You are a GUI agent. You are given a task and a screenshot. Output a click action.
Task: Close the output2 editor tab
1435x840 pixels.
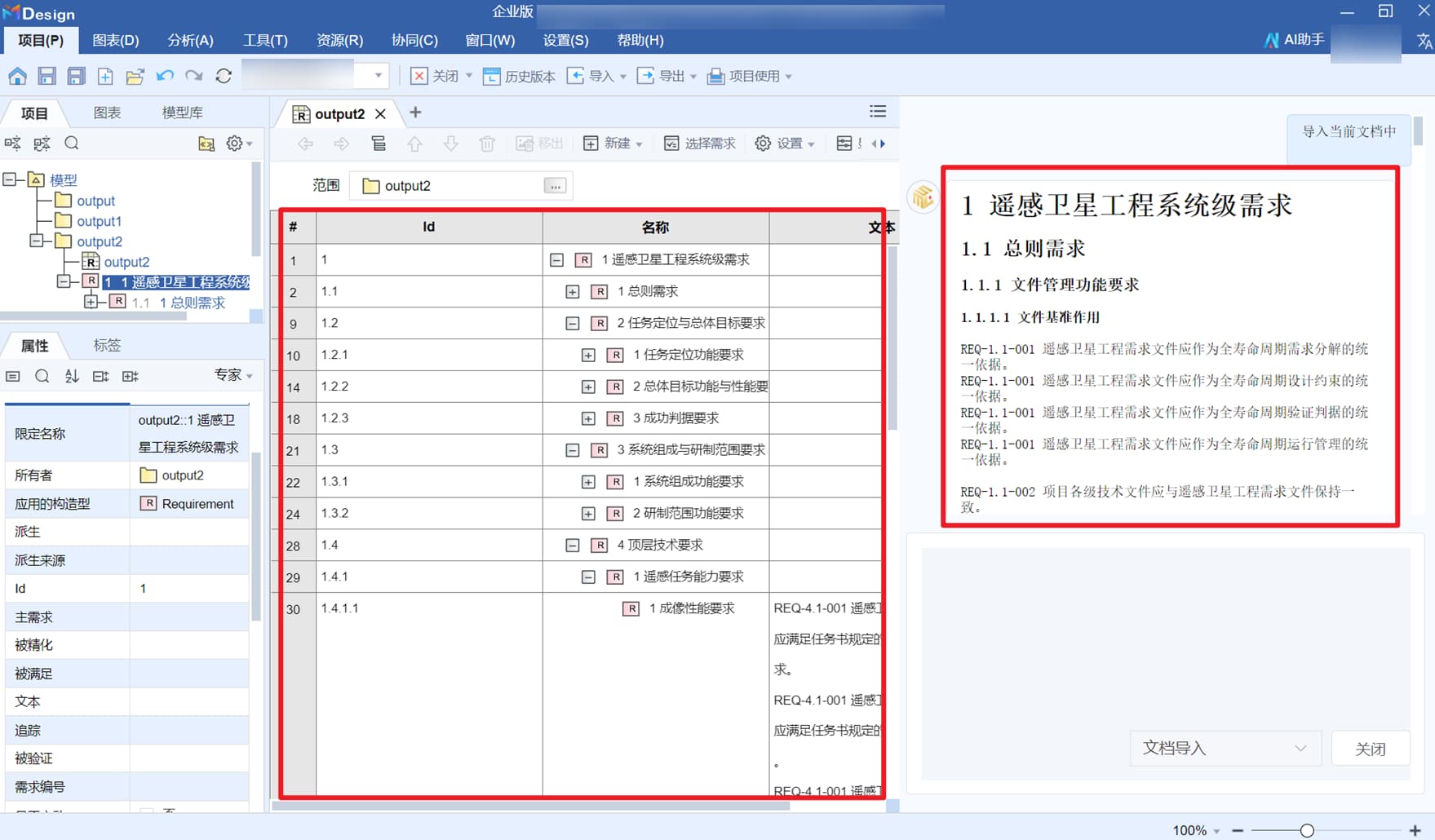point(380,114)
